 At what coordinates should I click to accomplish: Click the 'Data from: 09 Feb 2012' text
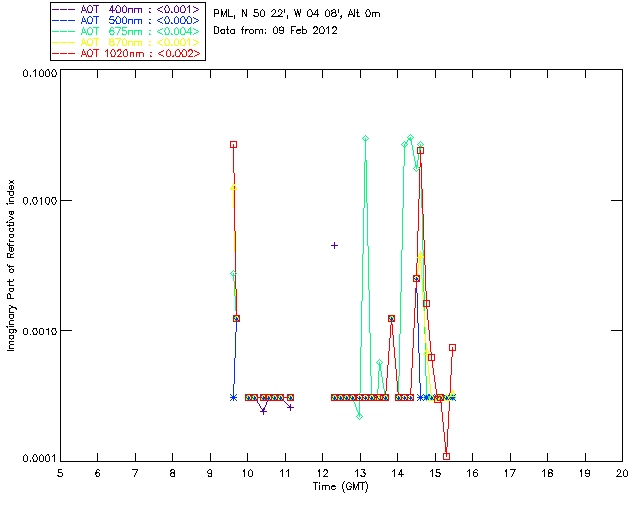point(276,31)
